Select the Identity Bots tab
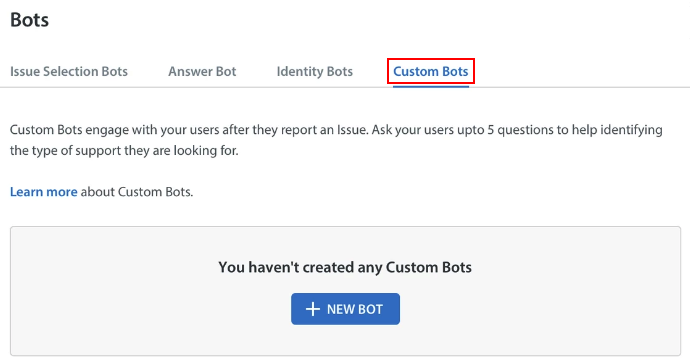The width and height of the screenshot is (690, 362). click(x=315, y=71)
